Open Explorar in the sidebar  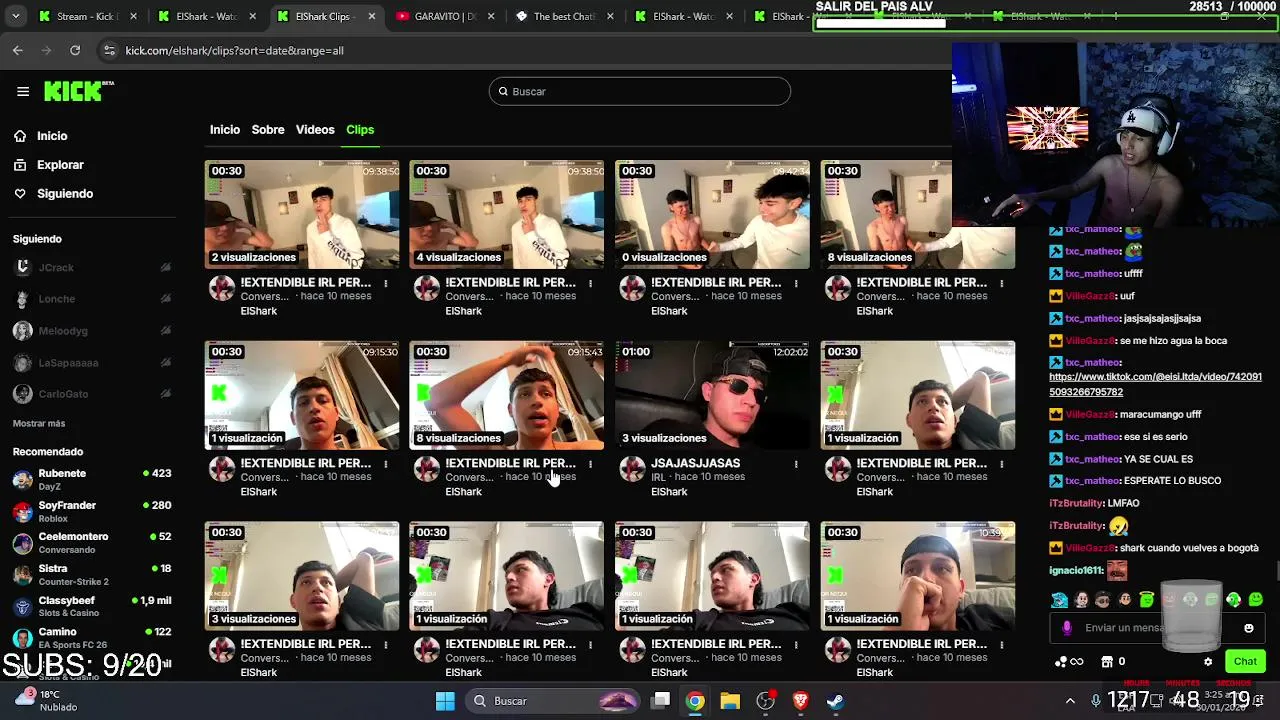49,165
